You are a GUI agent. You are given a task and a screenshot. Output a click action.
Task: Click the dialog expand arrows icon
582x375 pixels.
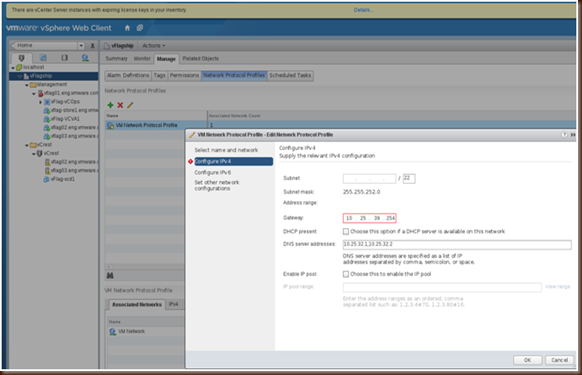pyautogui.click(x=573, y=135)
